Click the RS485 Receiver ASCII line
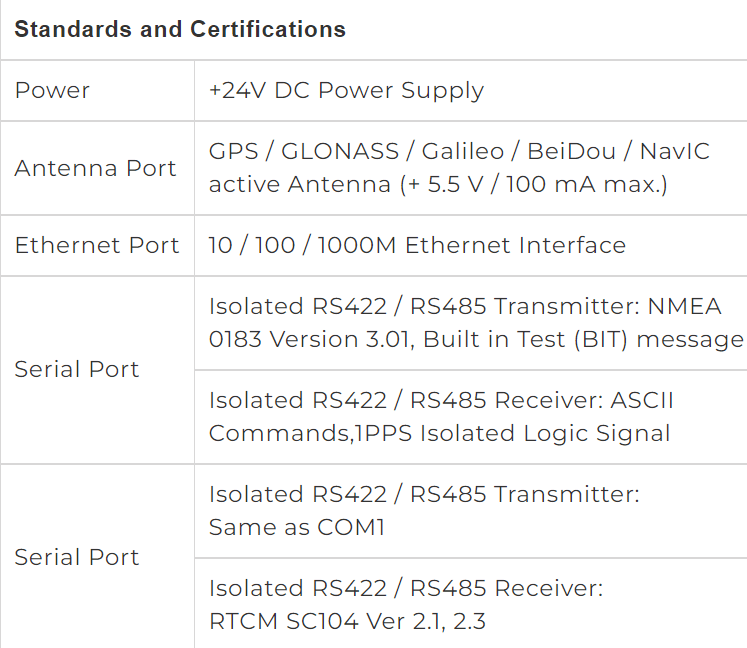Image resolution: width=747 pixels, height=648 pixels. 441,400
